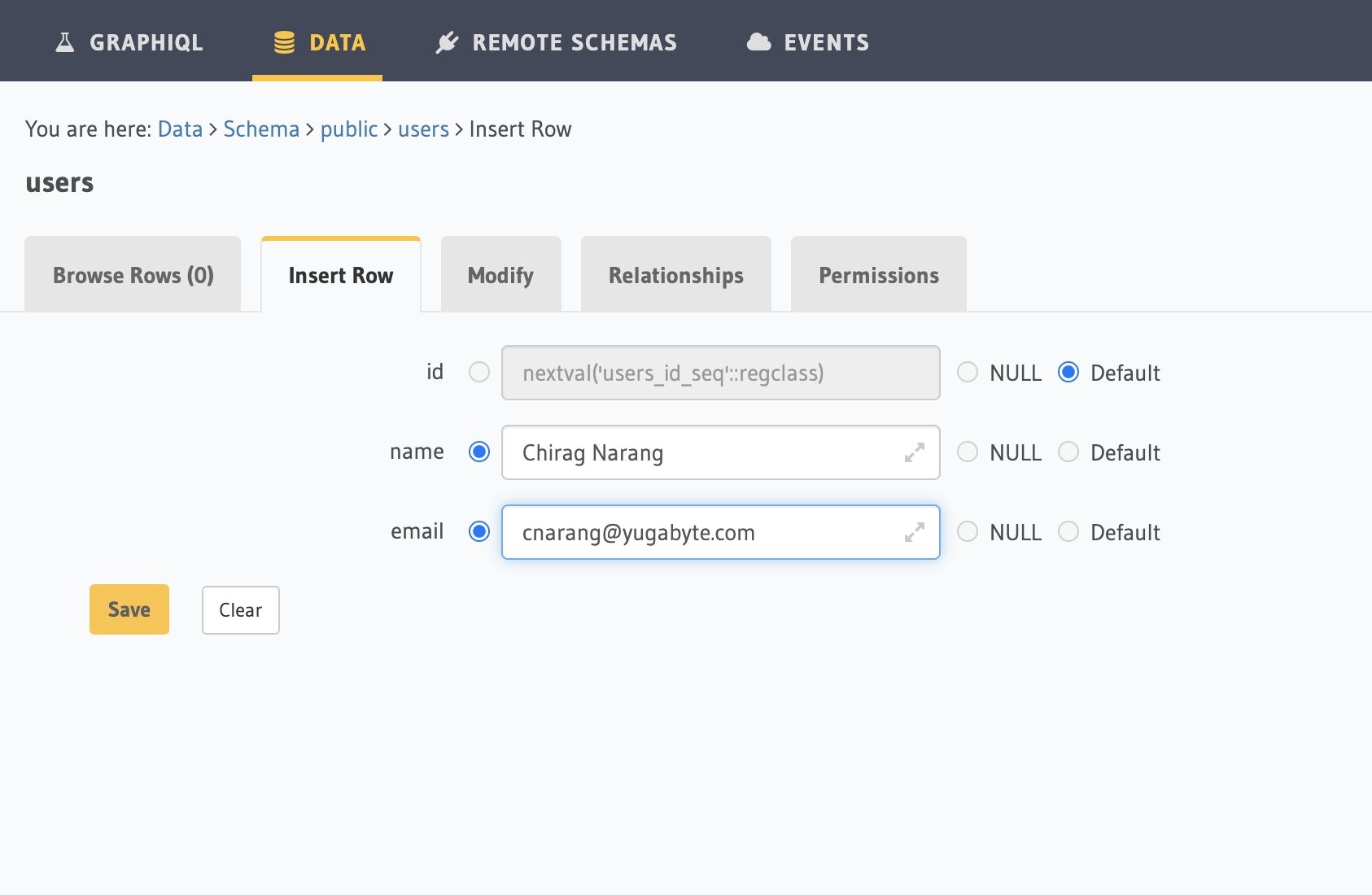The image size is (1372, 895).
Task: Switch to the Modify tab
Action: [500, 275]
